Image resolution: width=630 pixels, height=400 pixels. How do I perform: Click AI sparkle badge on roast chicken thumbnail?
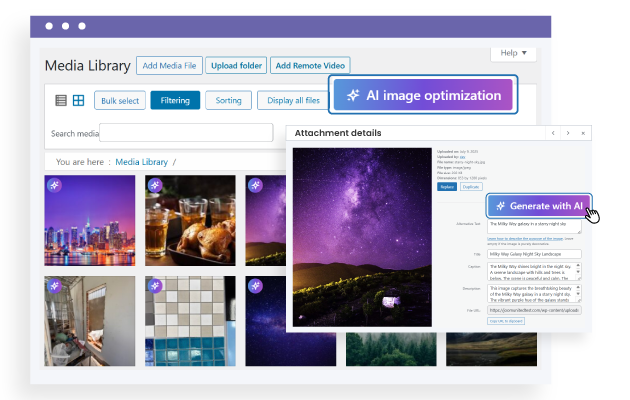tap(155, 185)
